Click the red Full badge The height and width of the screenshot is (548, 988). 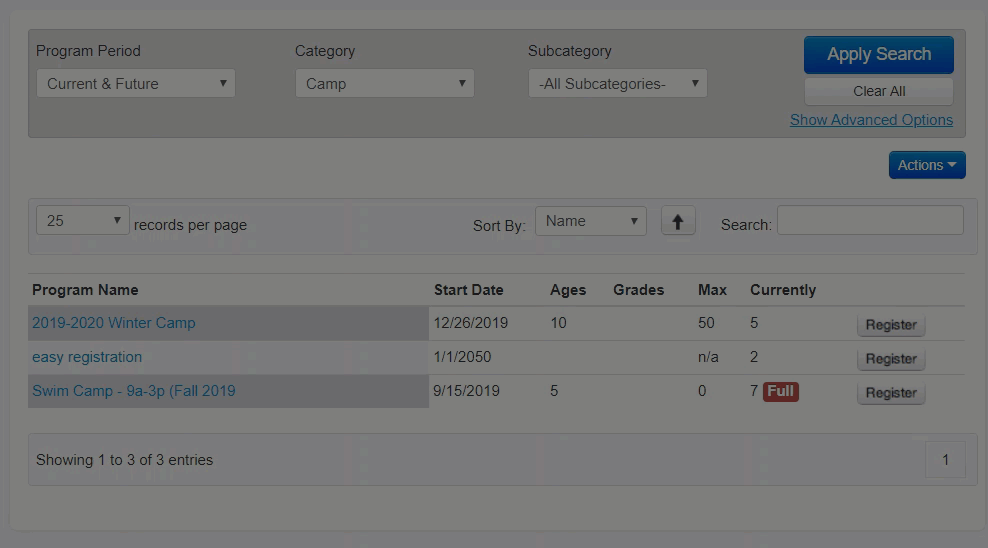(780, 391)
